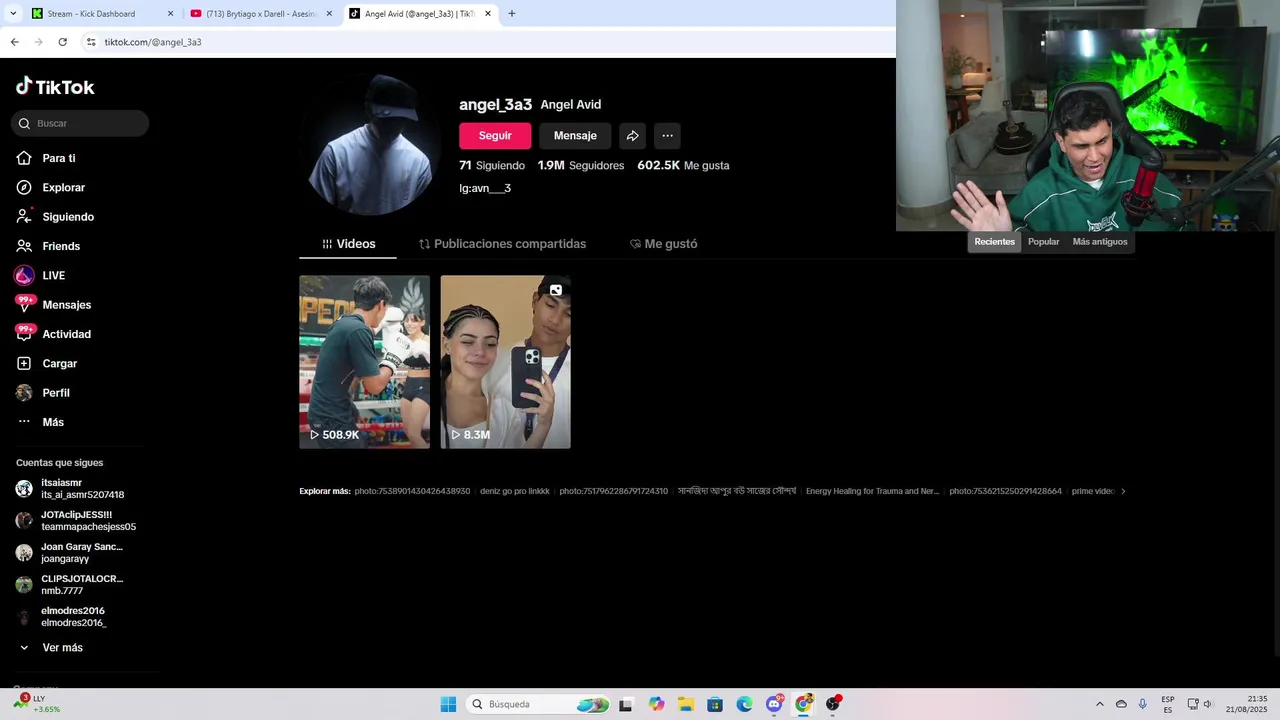
Task: Open the Windows Start menu
Action: click(448, 704)
